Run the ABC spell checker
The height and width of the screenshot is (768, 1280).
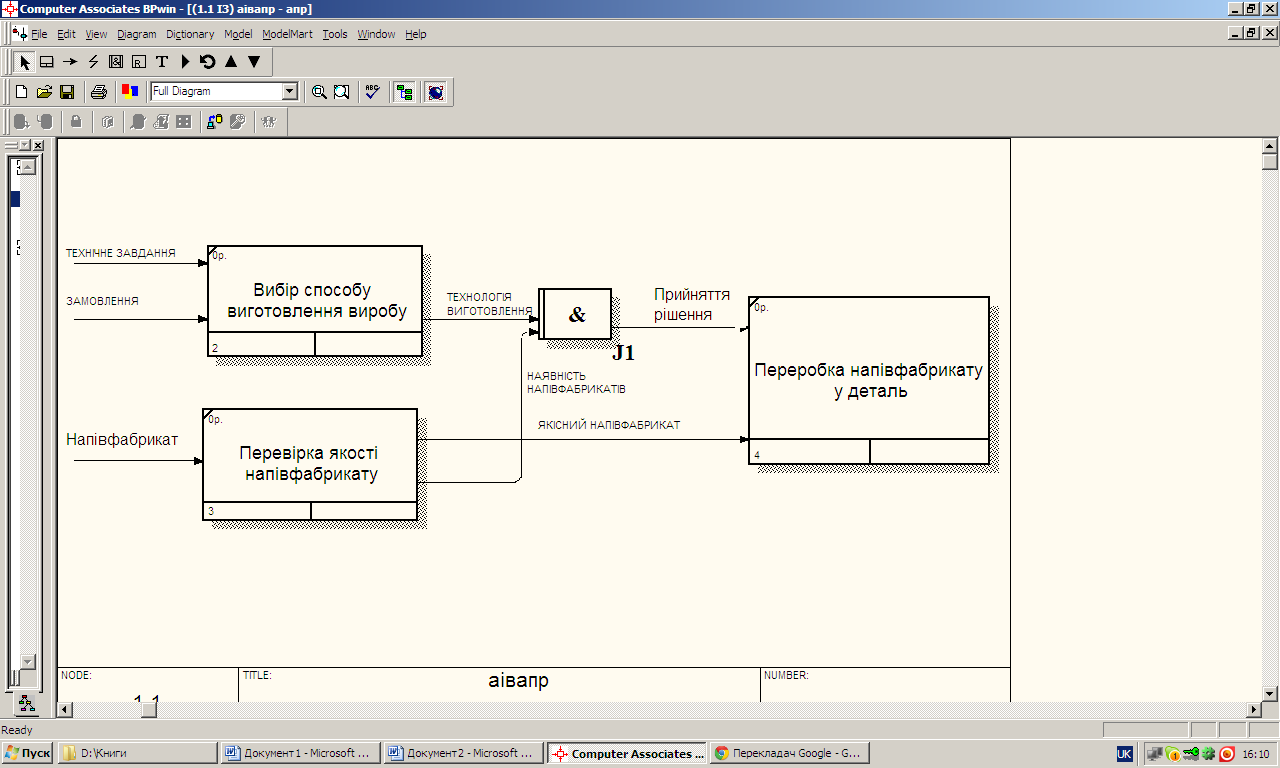372,92
